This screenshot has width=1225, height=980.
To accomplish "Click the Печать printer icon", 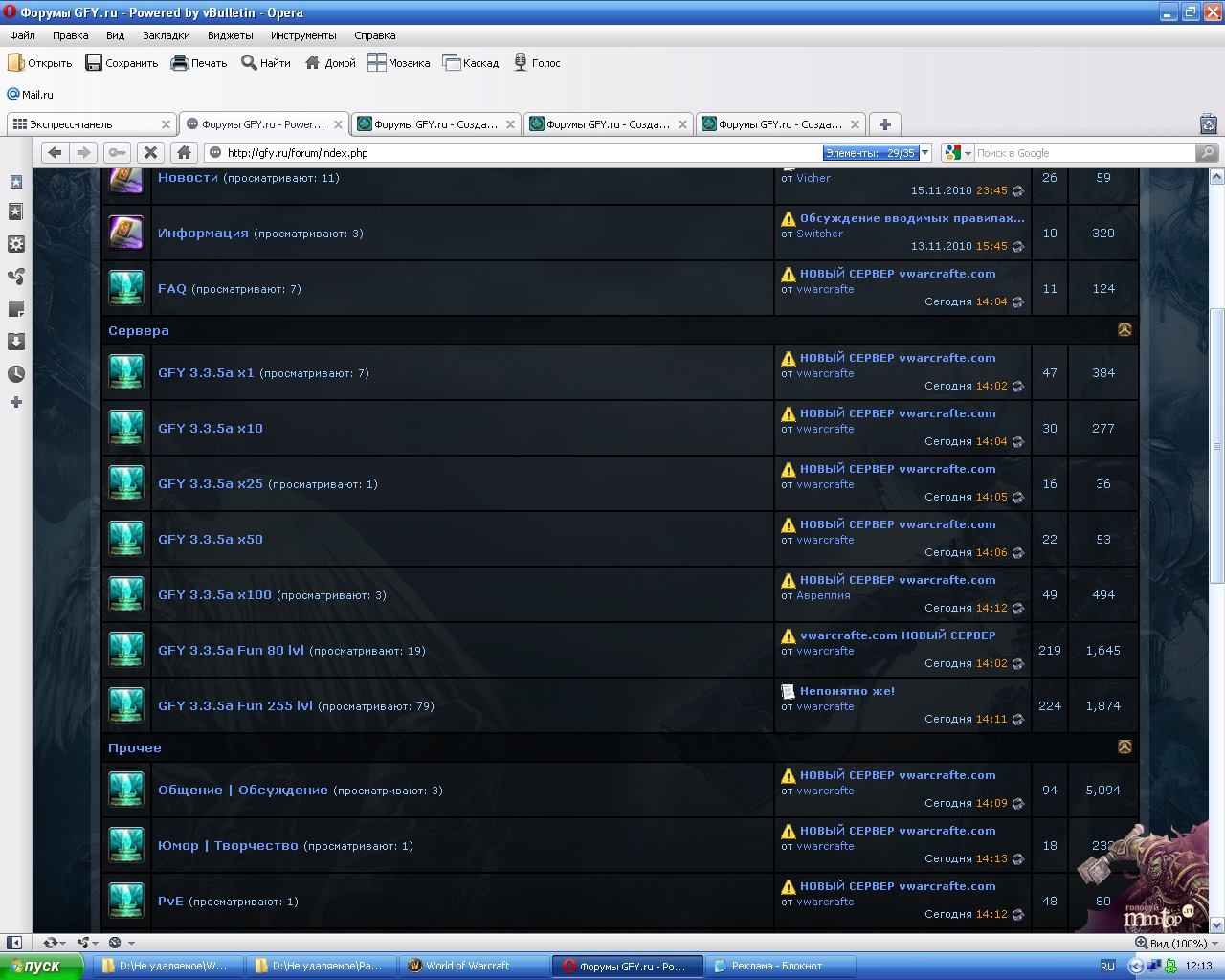I will click(179, 62).
